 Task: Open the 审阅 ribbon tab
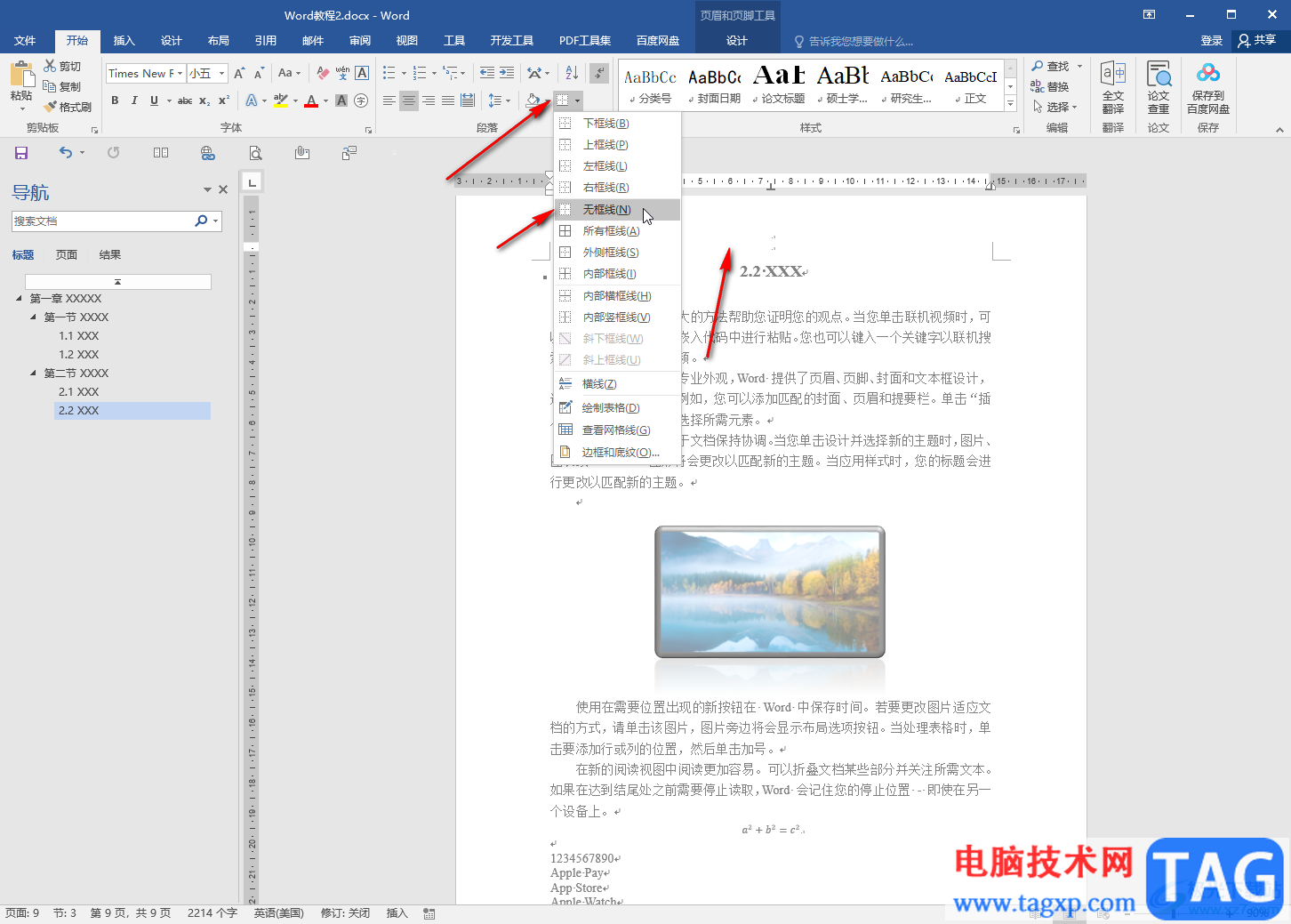tap(360, 41)
